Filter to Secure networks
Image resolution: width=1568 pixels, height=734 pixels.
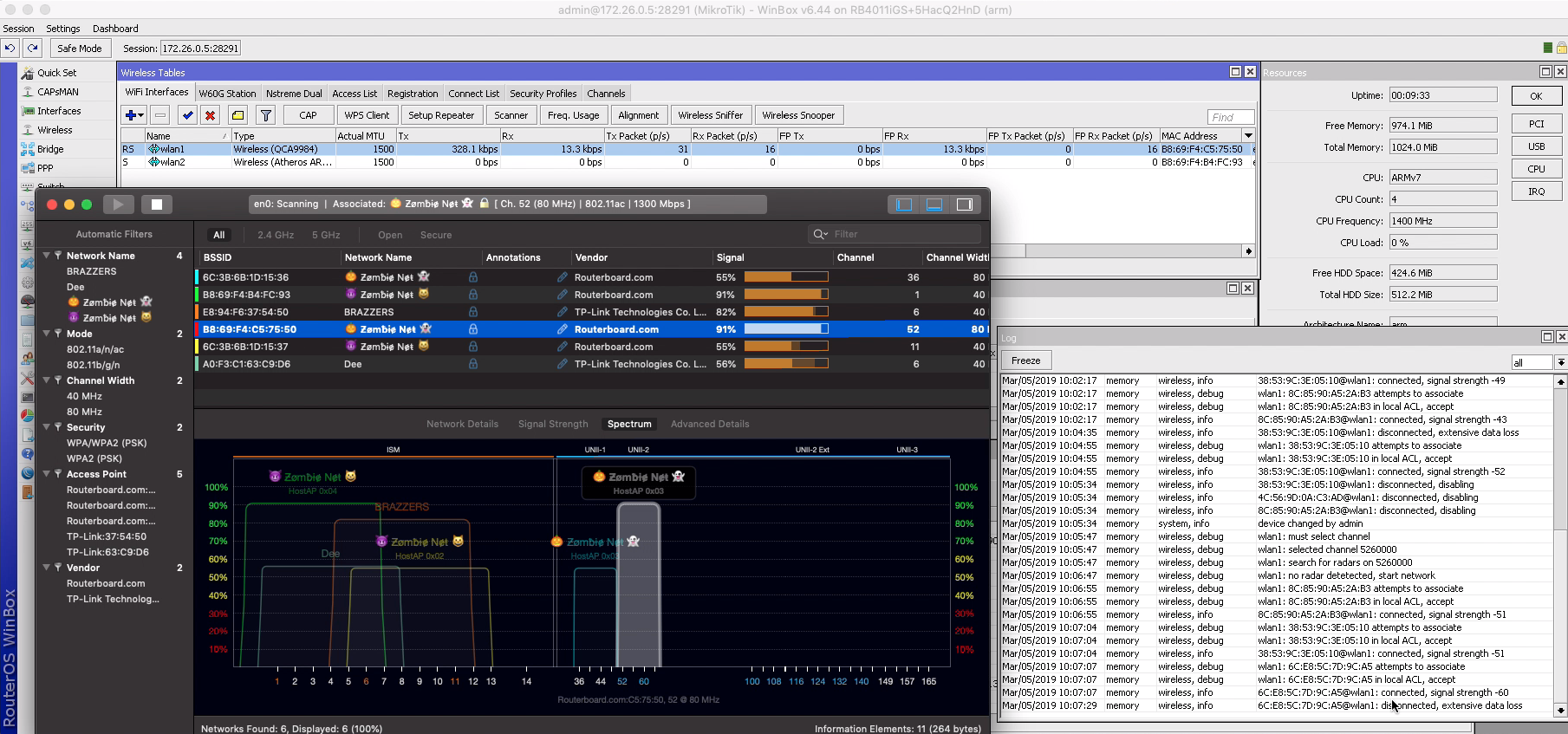436,235
